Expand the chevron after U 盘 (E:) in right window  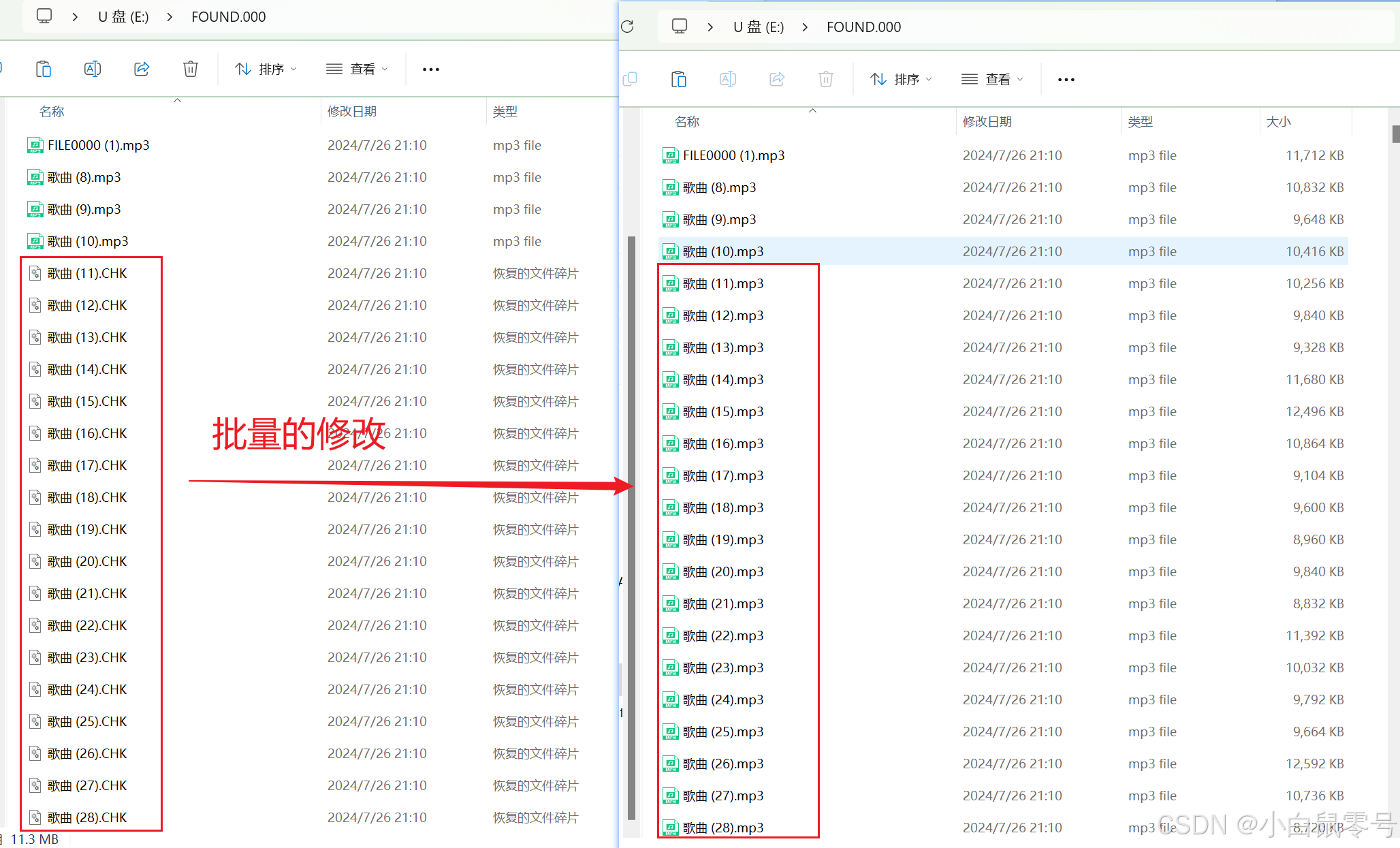[805, 27]
